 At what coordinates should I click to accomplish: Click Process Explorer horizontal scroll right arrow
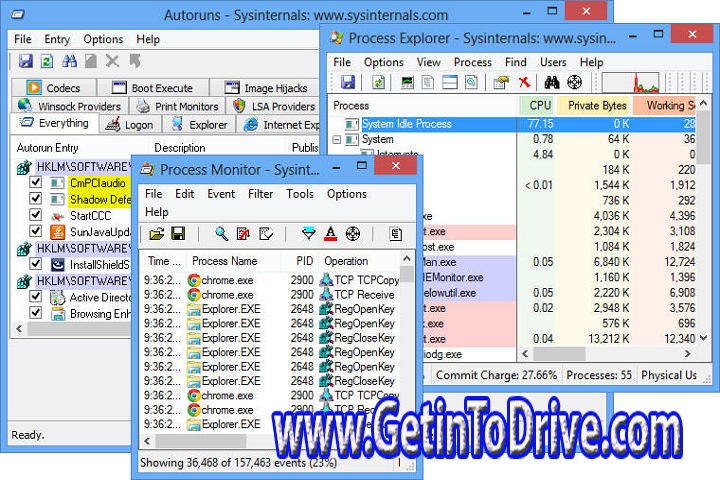[687, 354]
